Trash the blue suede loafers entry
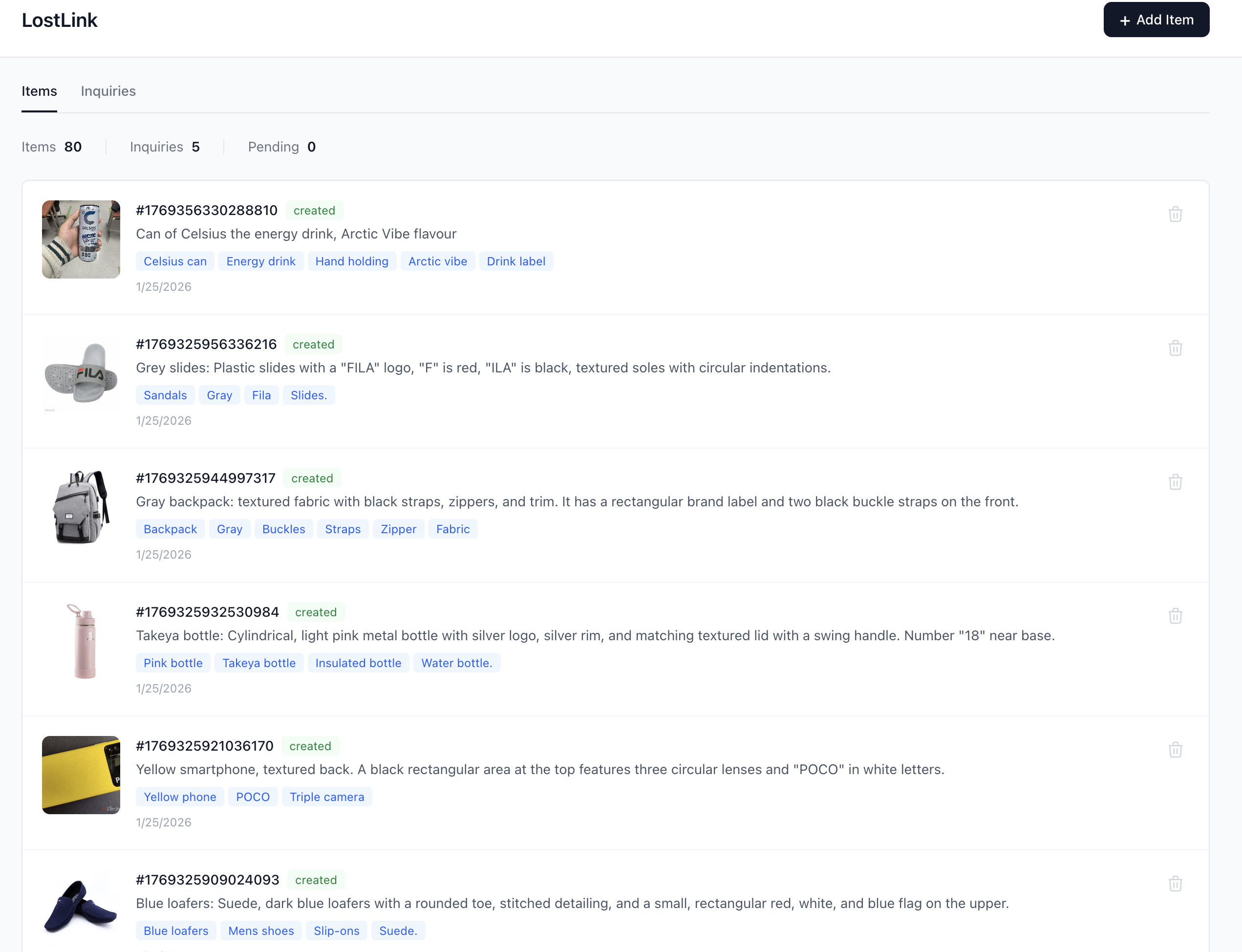This screenshot has height=952, width=1242. click(x=1175, y=884)
